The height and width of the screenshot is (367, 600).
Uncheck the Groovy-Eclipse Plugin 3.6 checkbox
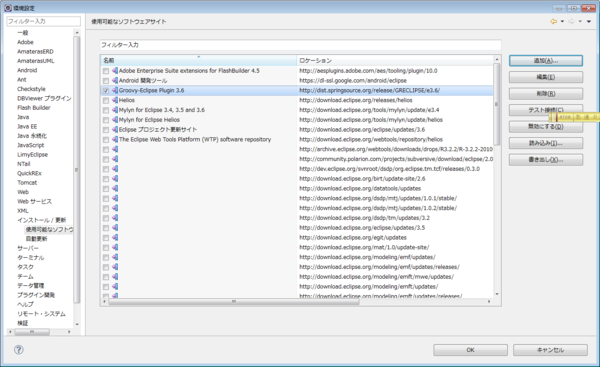(x=106, y=91)
